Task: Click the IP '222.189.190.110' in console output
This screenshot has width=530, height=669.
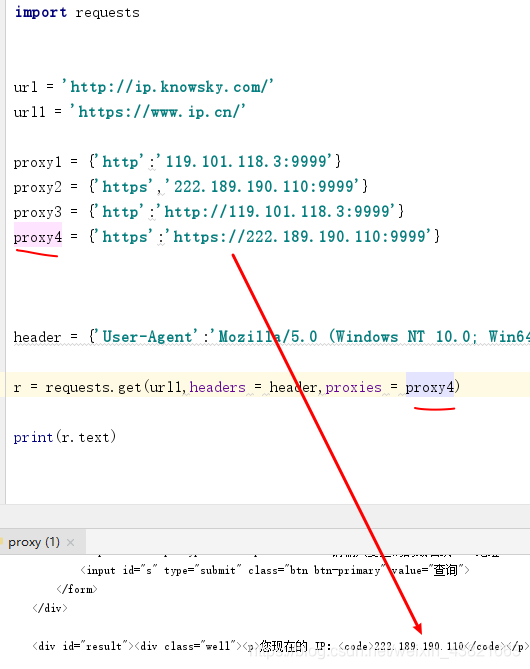Action: tap(419, 646)
